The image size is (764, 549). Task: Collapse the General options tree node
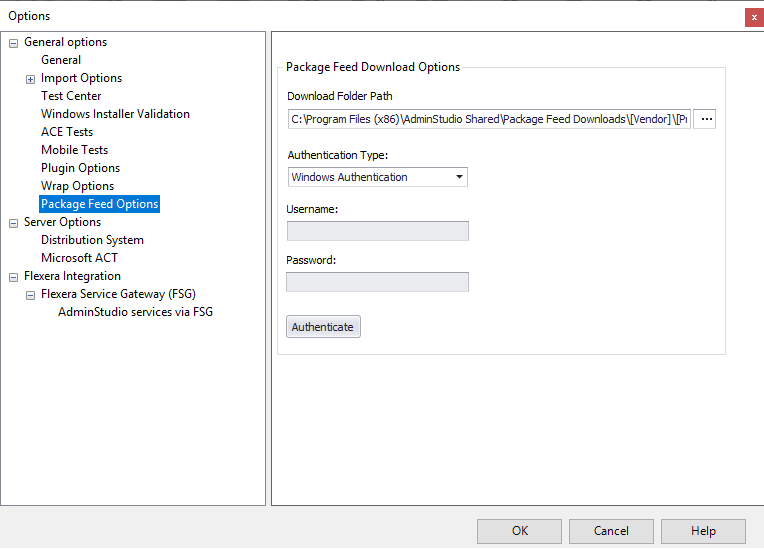pyautogui.click(x=13, y=43)
